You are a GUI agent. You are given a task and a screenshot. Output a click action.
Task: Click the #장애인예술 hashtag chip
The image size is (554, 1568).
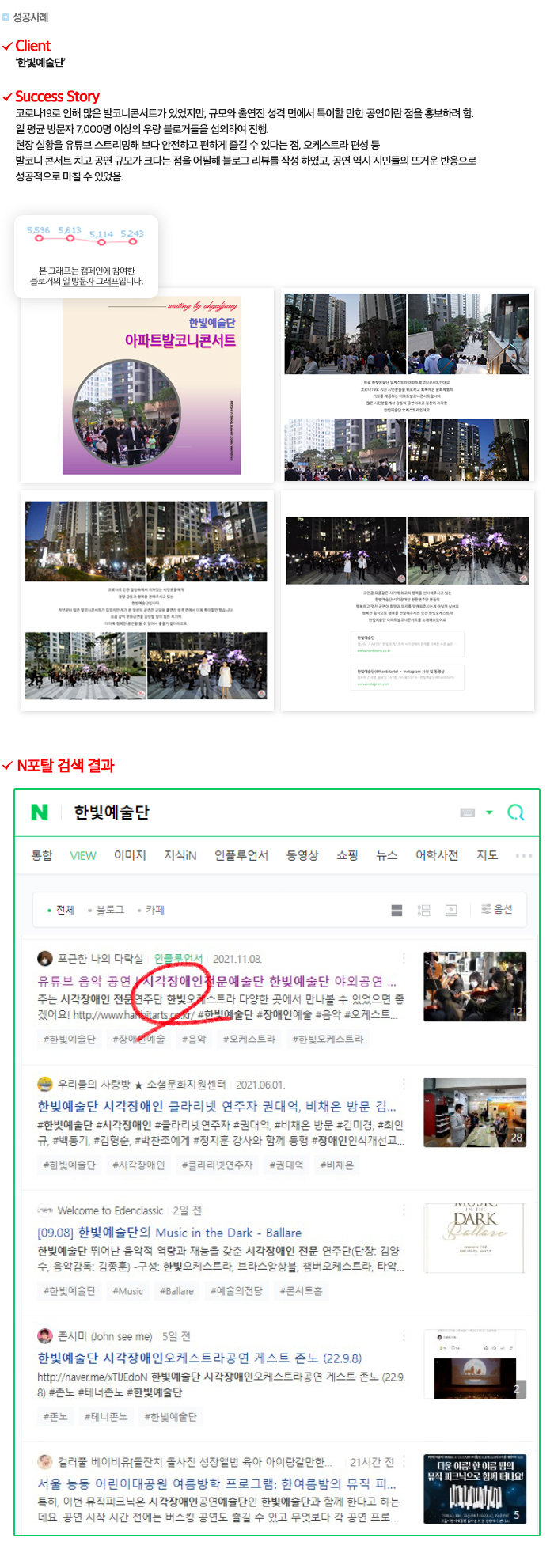click(x=138, y=1040)
